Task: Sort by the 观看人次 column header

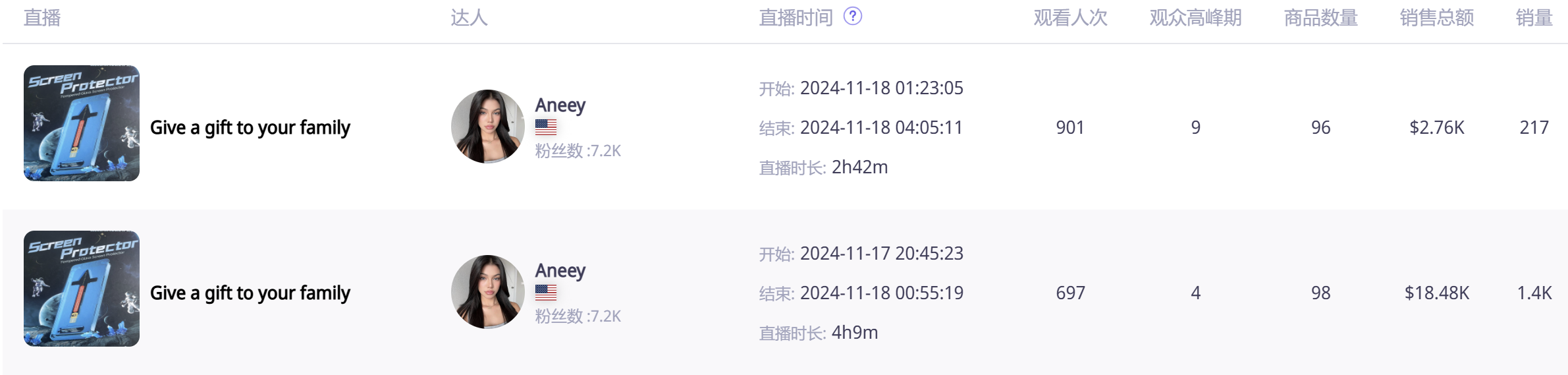Action: 1070,18
